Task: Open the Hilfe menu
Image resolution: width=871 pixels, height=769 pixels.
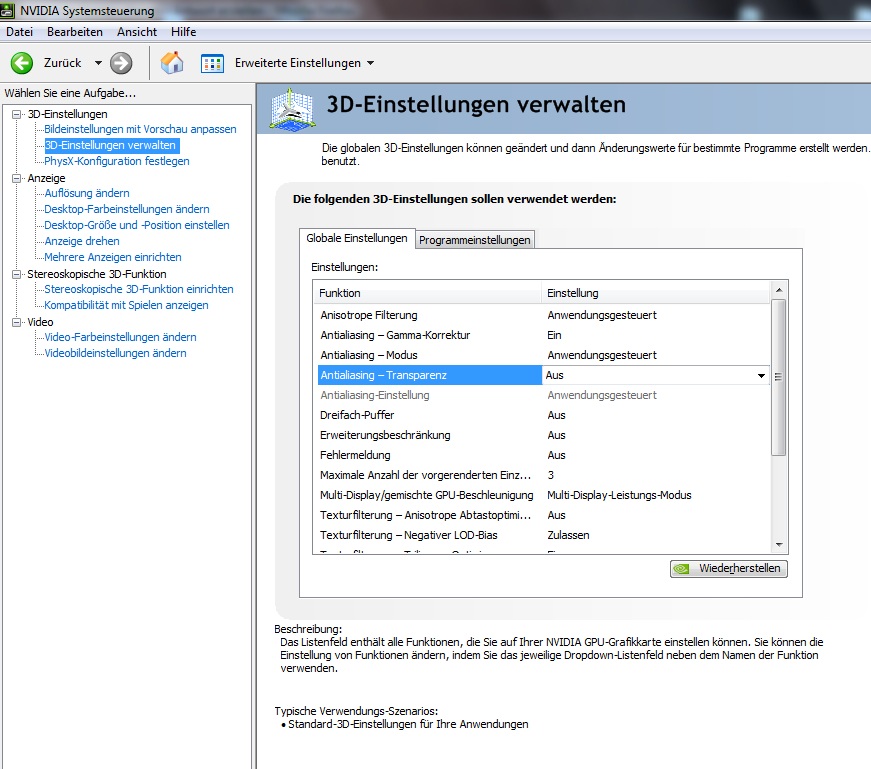Action: pyautogui.click(x=183, y=32)
